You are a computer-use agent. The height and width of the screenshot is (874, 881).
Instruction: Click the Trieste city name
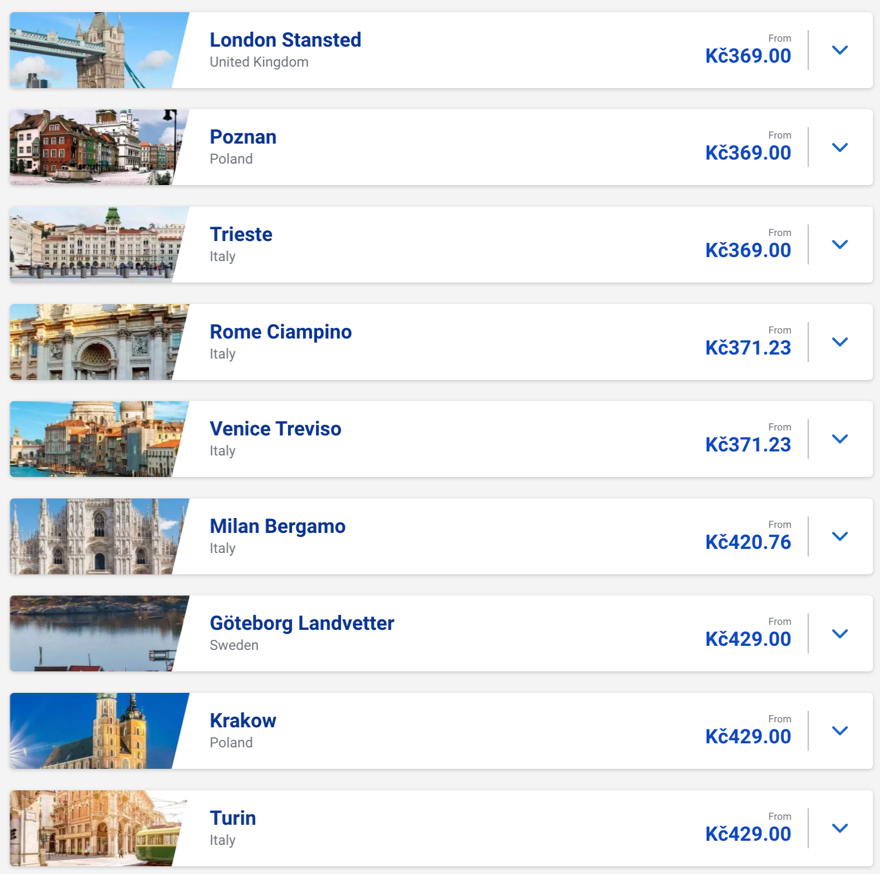click(240, 234)
